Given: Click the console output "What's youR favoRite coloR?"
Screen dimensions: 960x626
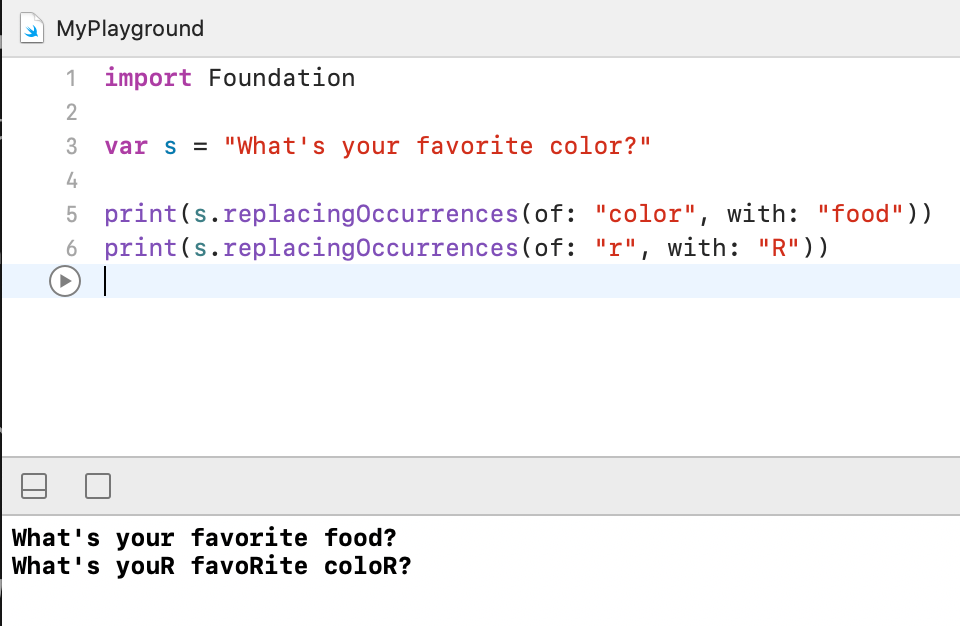Looking at the screenshot, I should (x=211, y=567).
